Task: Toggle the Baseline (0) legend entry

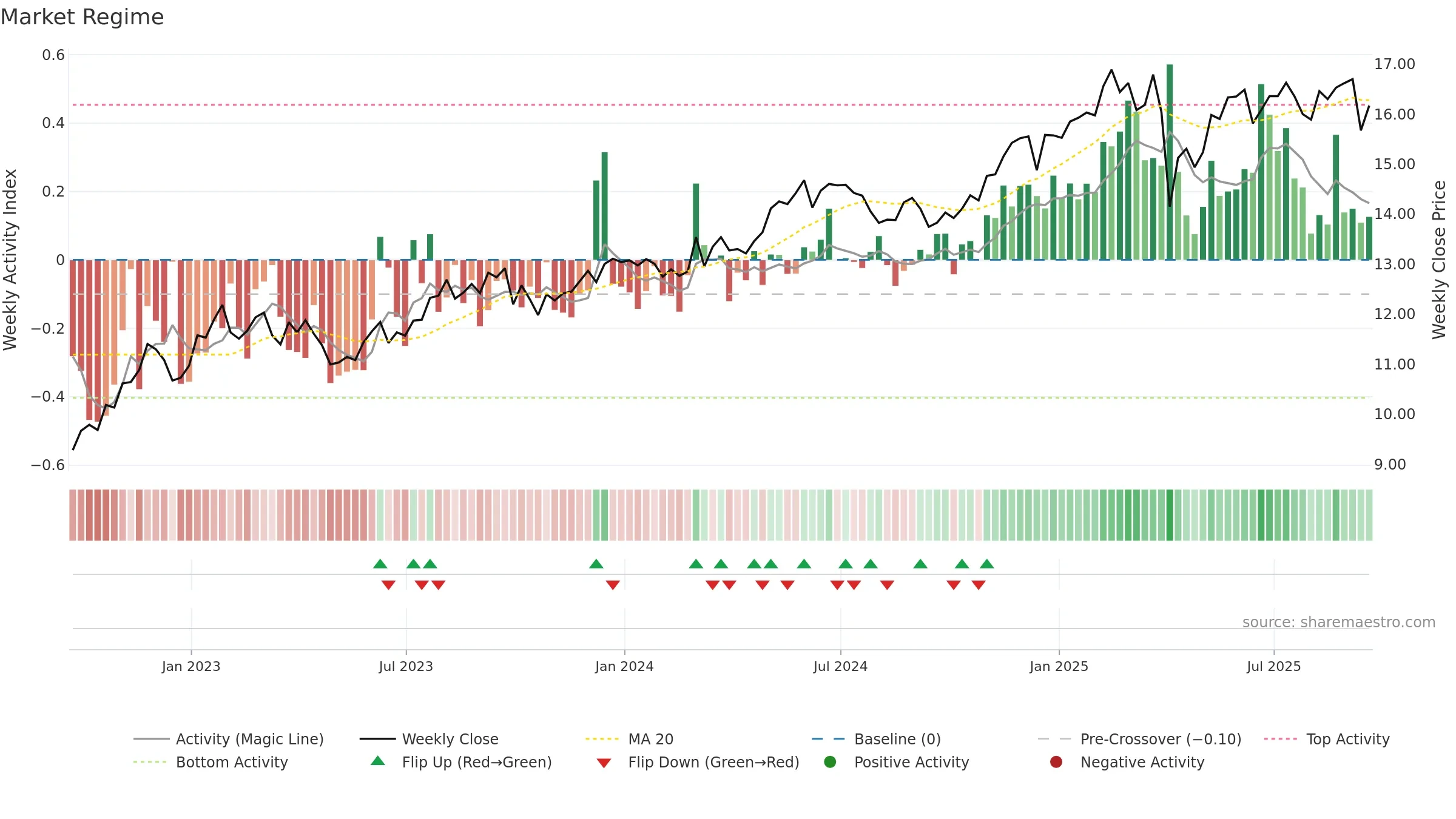Action: click(x=876, y=739)
